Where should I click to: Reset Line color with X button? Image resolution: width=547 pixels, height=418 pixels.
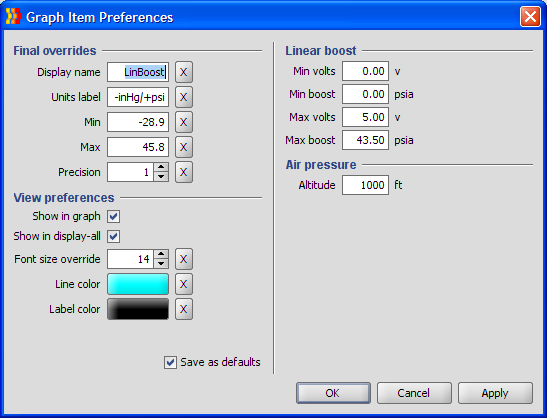click(x=183, y=284)
